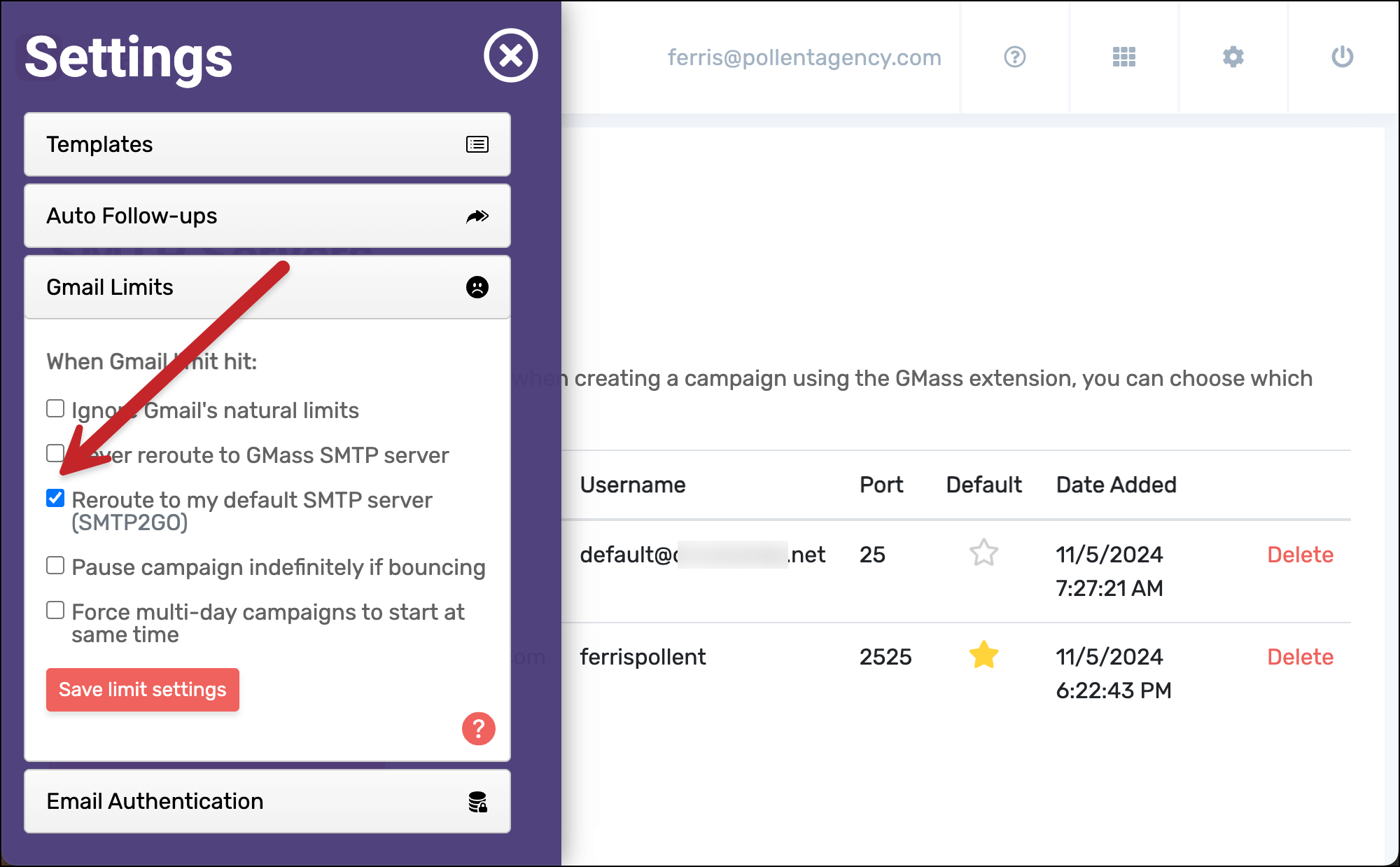Expand the Auto Follow-ups section
The height and width of the screenshot is (867, 1400).
point(267,216)
